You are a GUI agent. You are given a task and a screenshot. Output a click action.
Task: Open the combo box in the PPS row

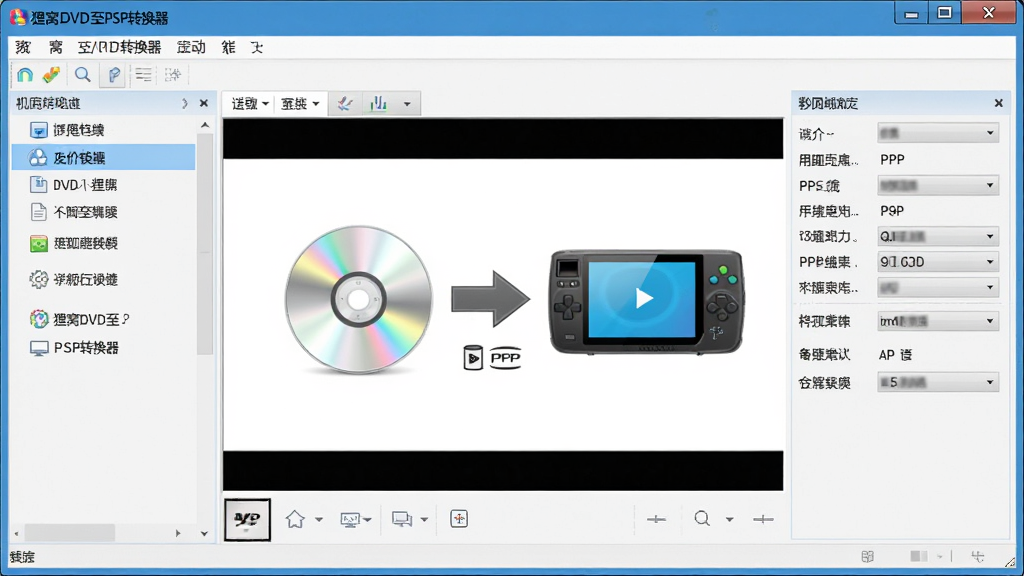click(x=938, y=185)
